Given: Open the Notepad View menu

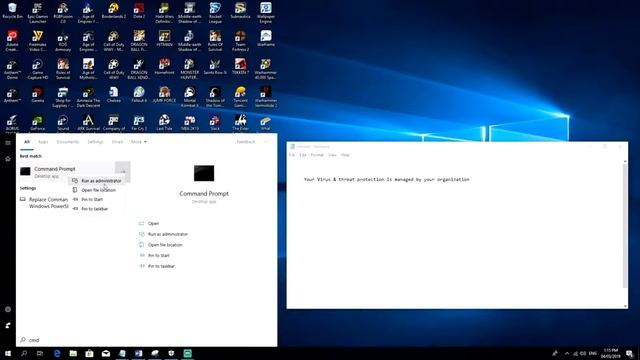Looking at the screenshot, I should (x=333, y=155).
